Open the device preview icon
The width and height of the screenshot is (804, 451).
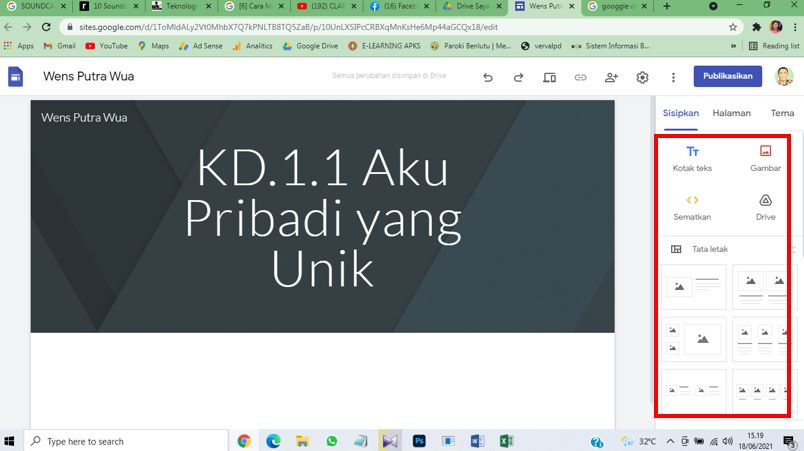point(549,77)
